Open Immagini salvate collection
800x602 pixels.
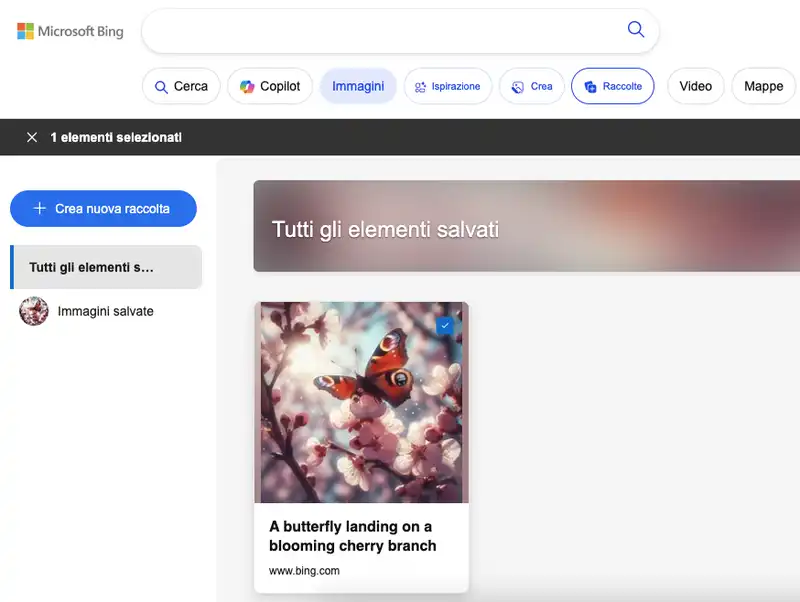105,311
